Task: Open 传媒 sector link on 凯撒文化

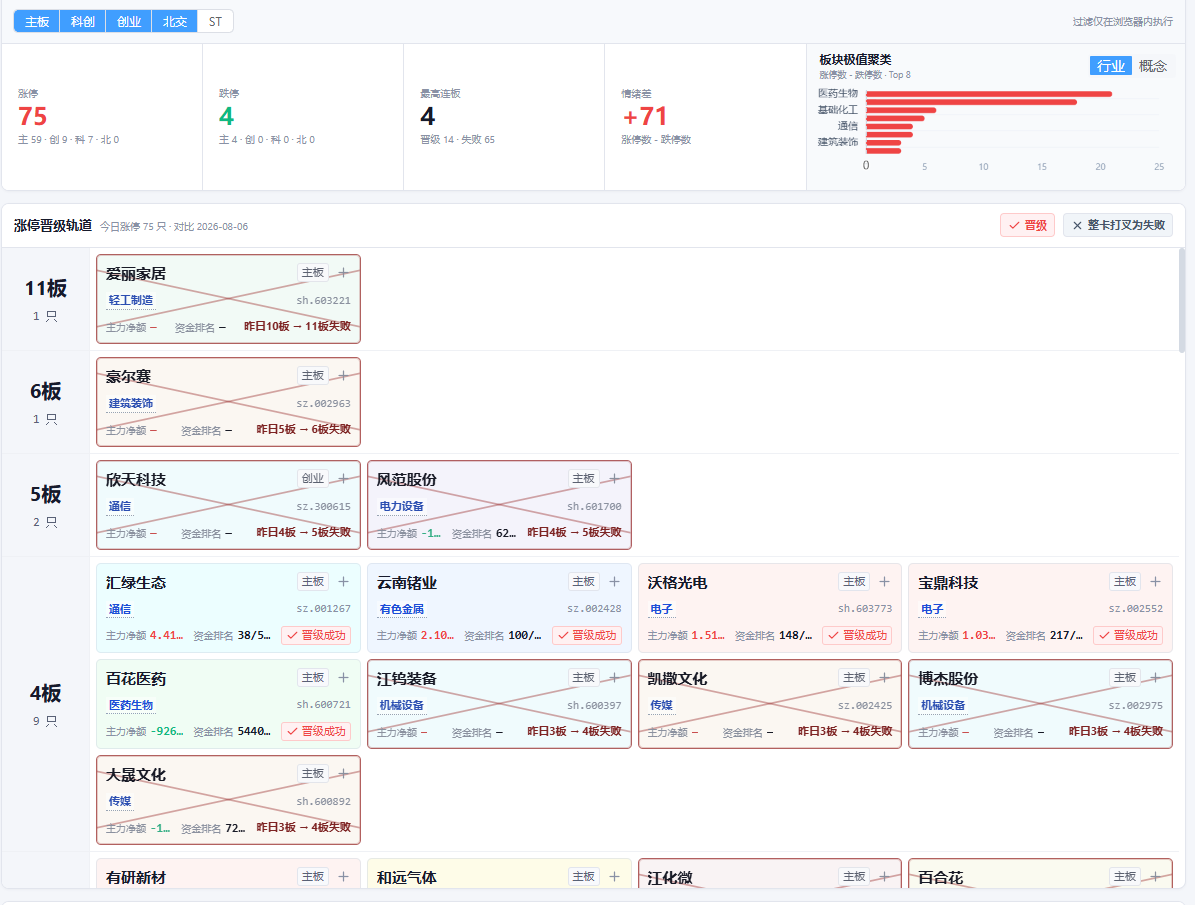Action: click(x=662, y=705)
